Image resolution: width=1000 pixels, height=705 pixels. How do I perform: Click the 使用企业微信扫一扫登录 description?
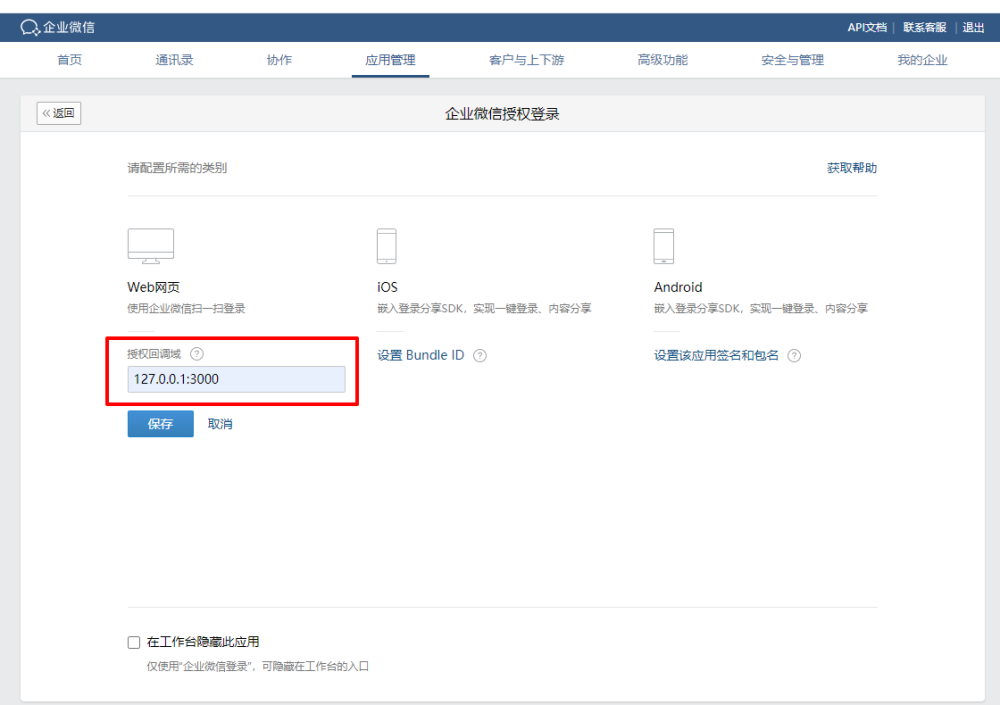(186, 308)
